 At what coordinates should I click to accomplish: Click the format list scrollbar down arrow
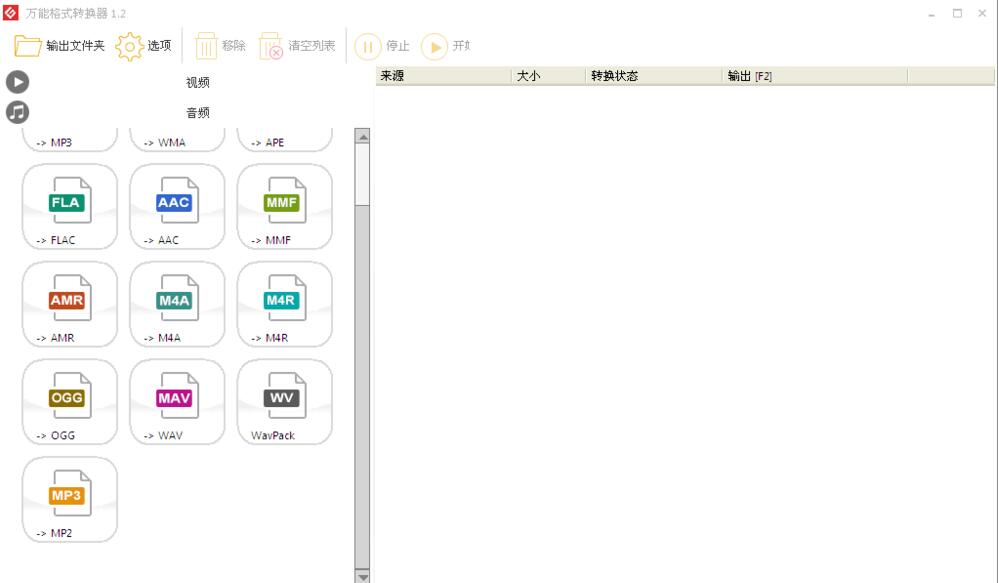tap(362, 575)
